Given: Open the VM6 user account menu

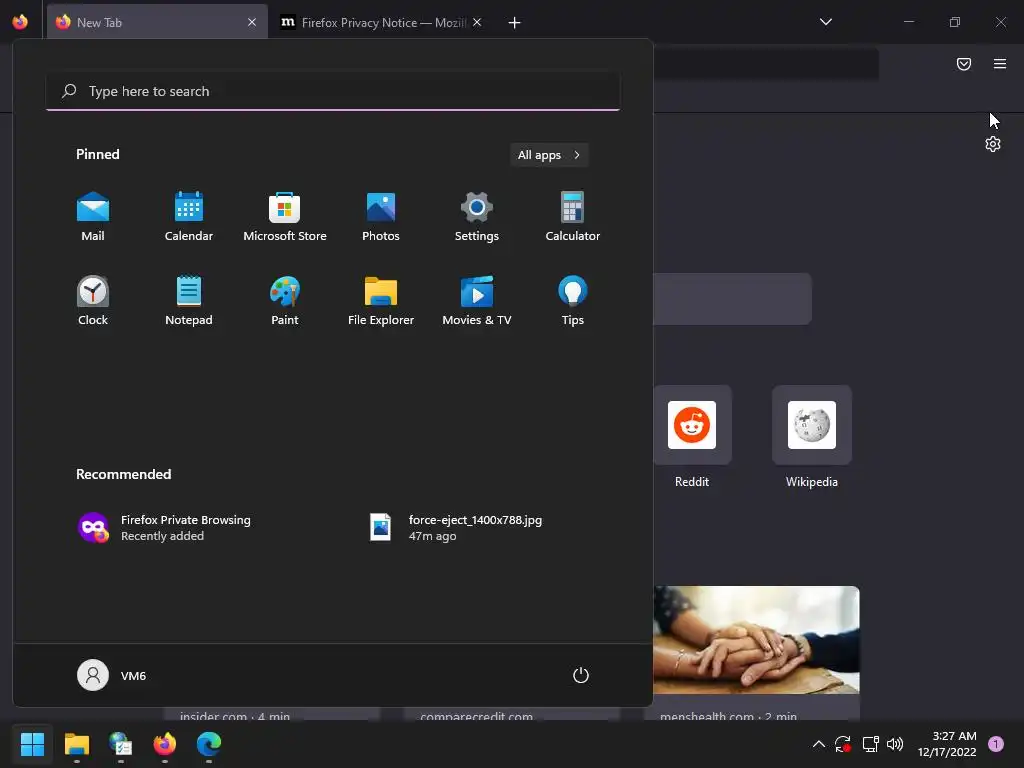Looking at the screenshot, I should [x=112, y=675].
